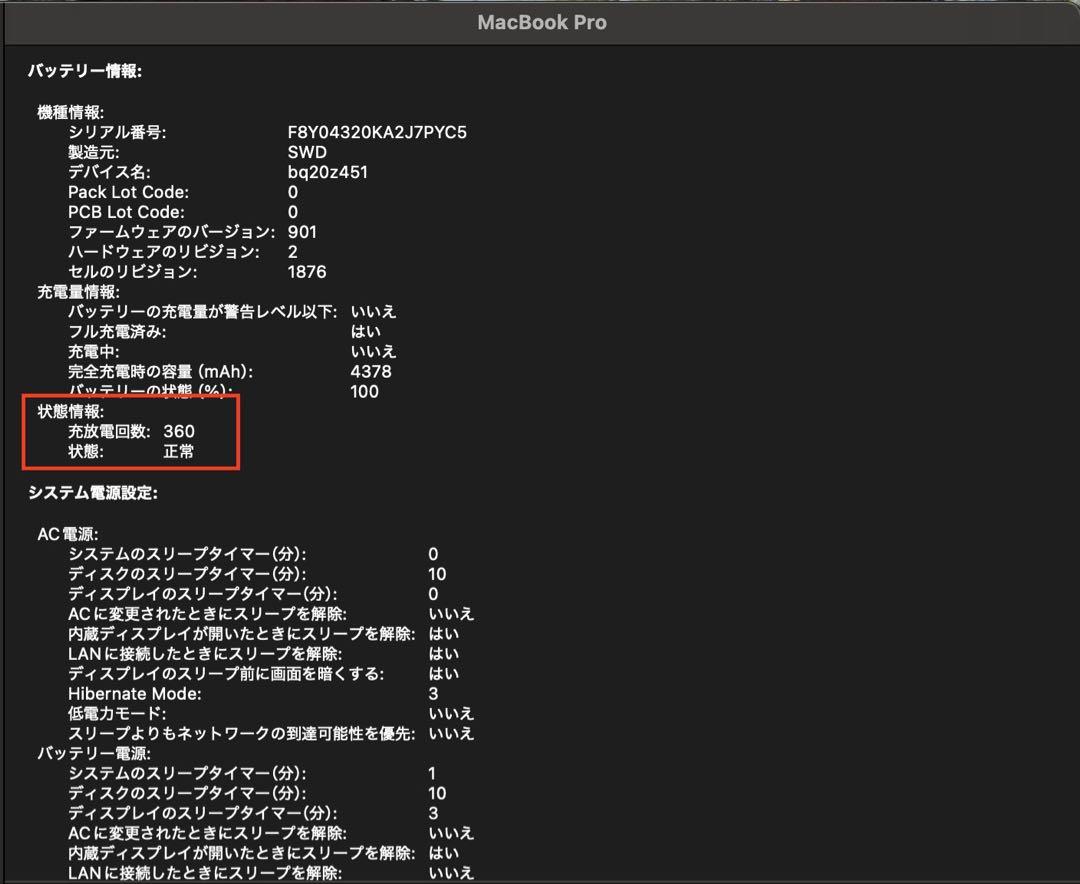1080x884 pixels.
Task: Select the Pack Lot Code label
Action: click(x=128, y=192)
